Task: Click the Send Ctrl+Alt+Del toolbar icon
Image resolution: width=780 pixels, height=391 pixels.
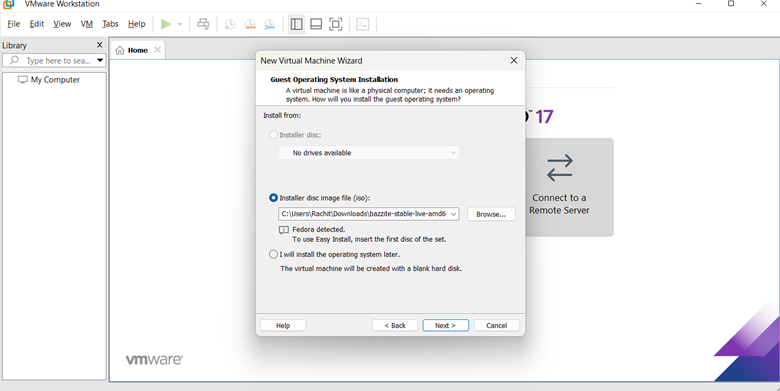Action: click(x=203, y=24)
